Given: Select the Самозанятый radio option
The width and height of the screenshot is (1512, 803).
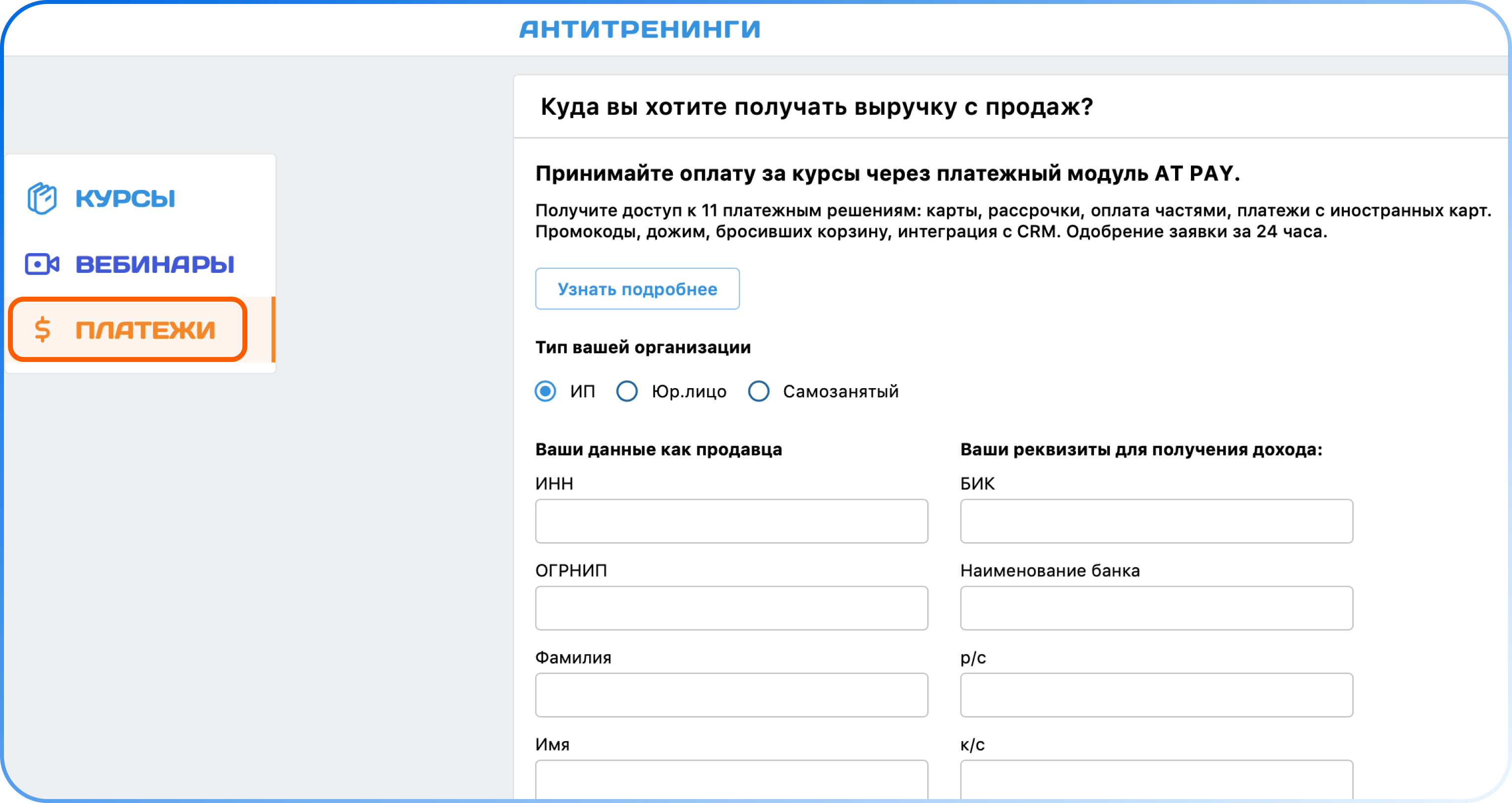Looking at the screenshot, I should pos(759,391).
